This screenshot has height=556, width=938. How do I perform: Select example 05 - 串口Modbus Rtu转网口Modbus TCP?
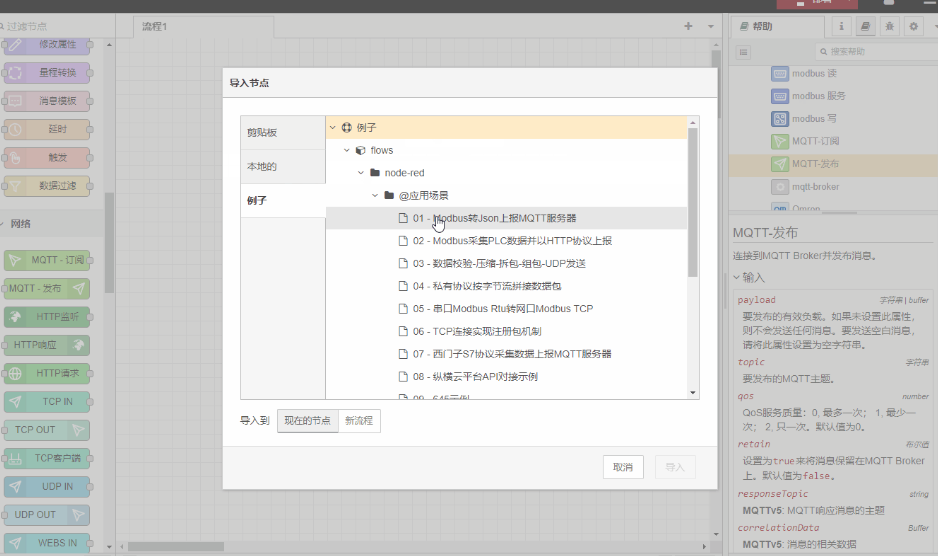(x=507, y=309)
